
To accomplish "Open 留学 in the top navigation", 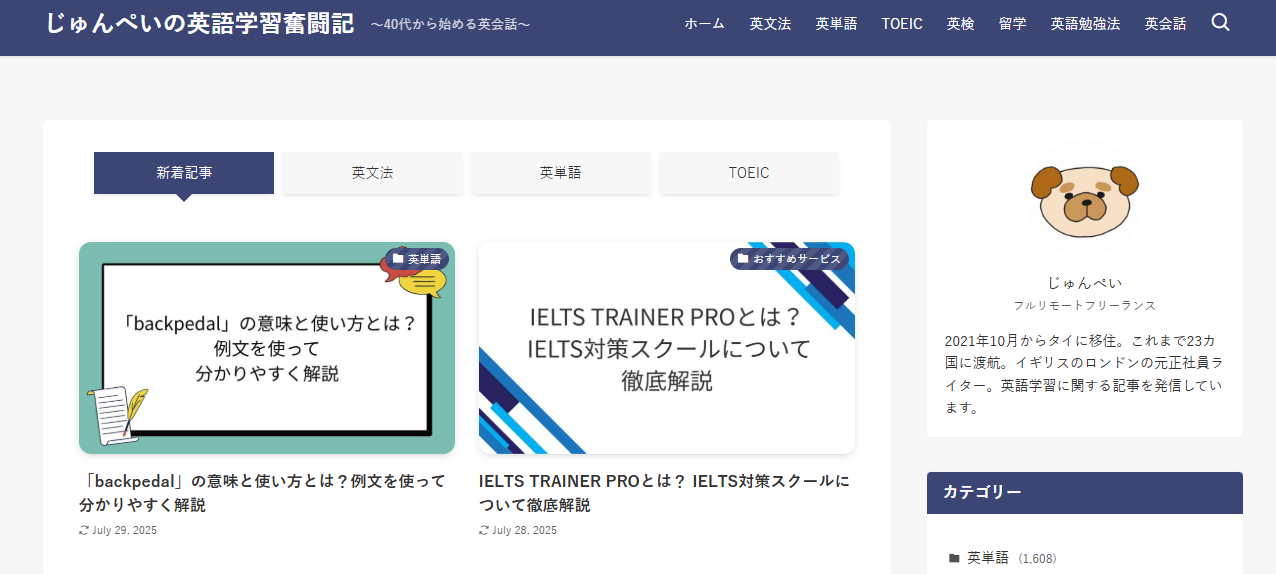I will tap(1012, 24).
